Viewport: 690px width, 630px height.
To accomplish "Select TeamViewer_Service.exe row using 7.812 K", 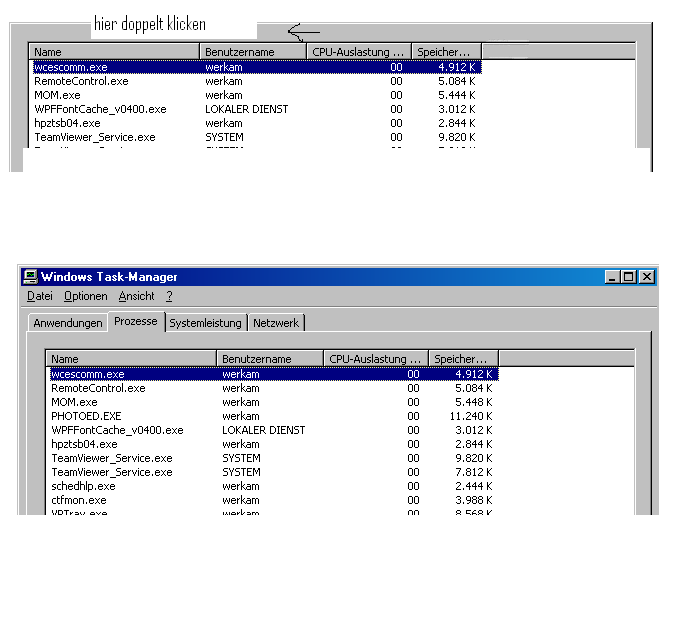I will (x=272, y=472).
